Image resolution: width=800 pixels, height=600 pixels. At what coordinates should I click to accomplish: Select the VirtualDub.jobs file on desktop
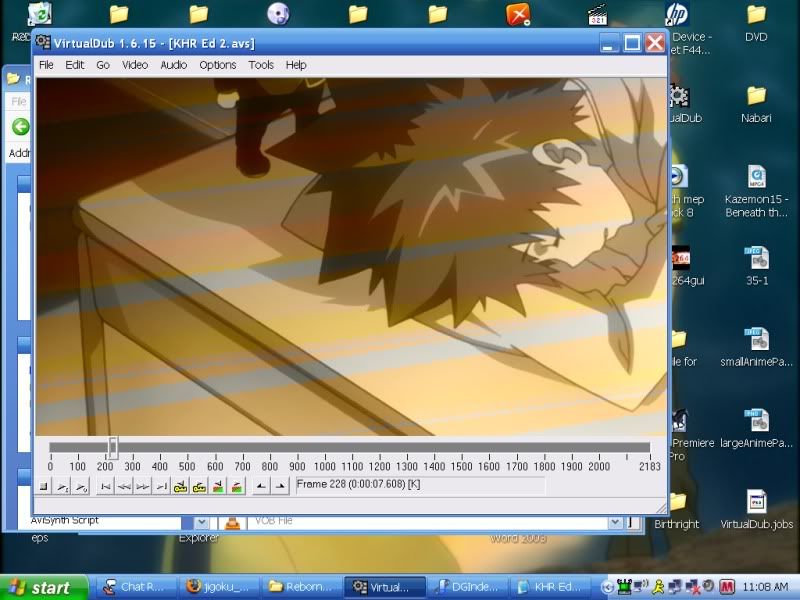tap(757, 509)
